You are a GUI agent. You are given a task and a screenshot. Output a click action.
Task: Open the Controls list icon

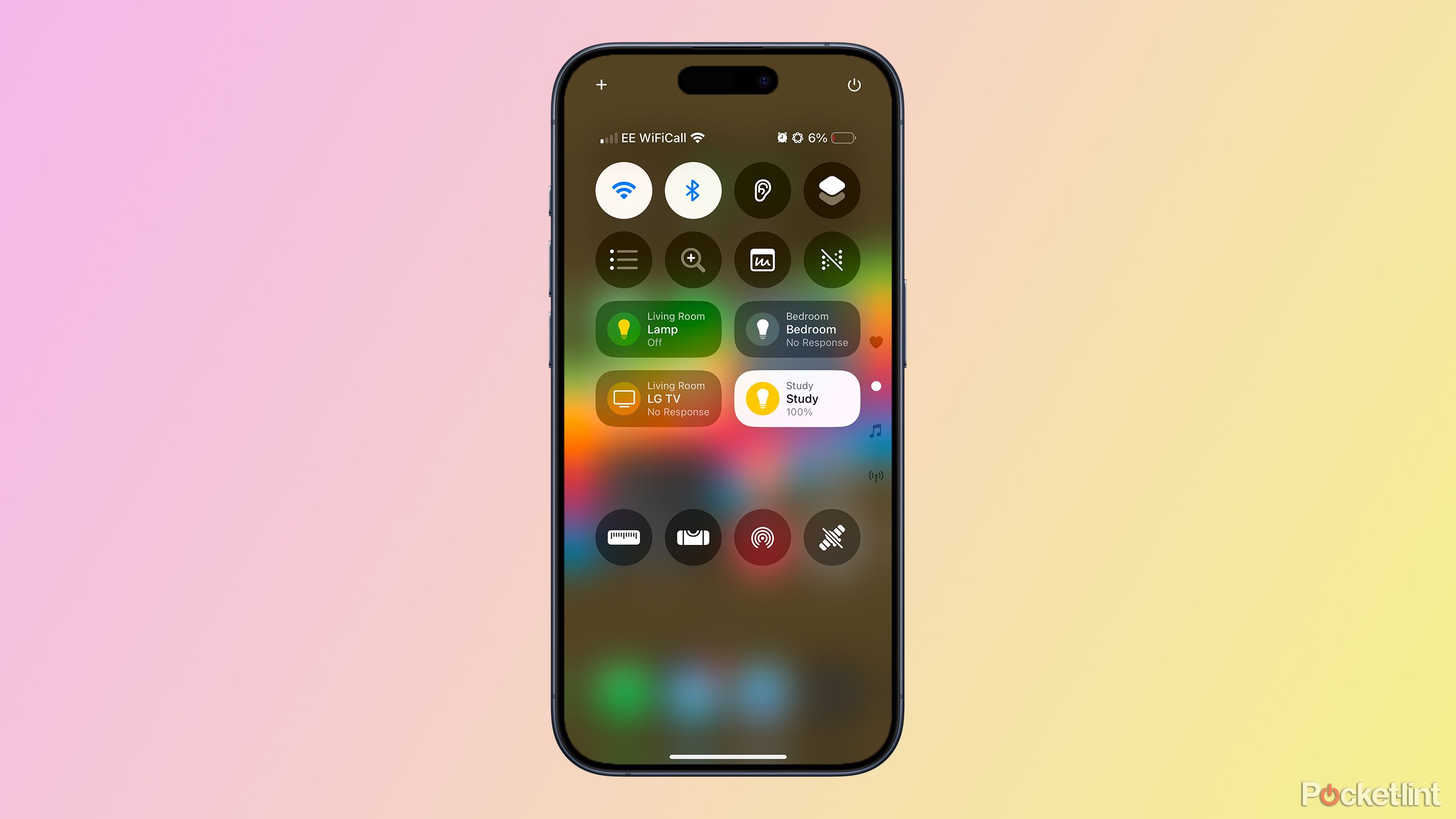coord(623,260)
